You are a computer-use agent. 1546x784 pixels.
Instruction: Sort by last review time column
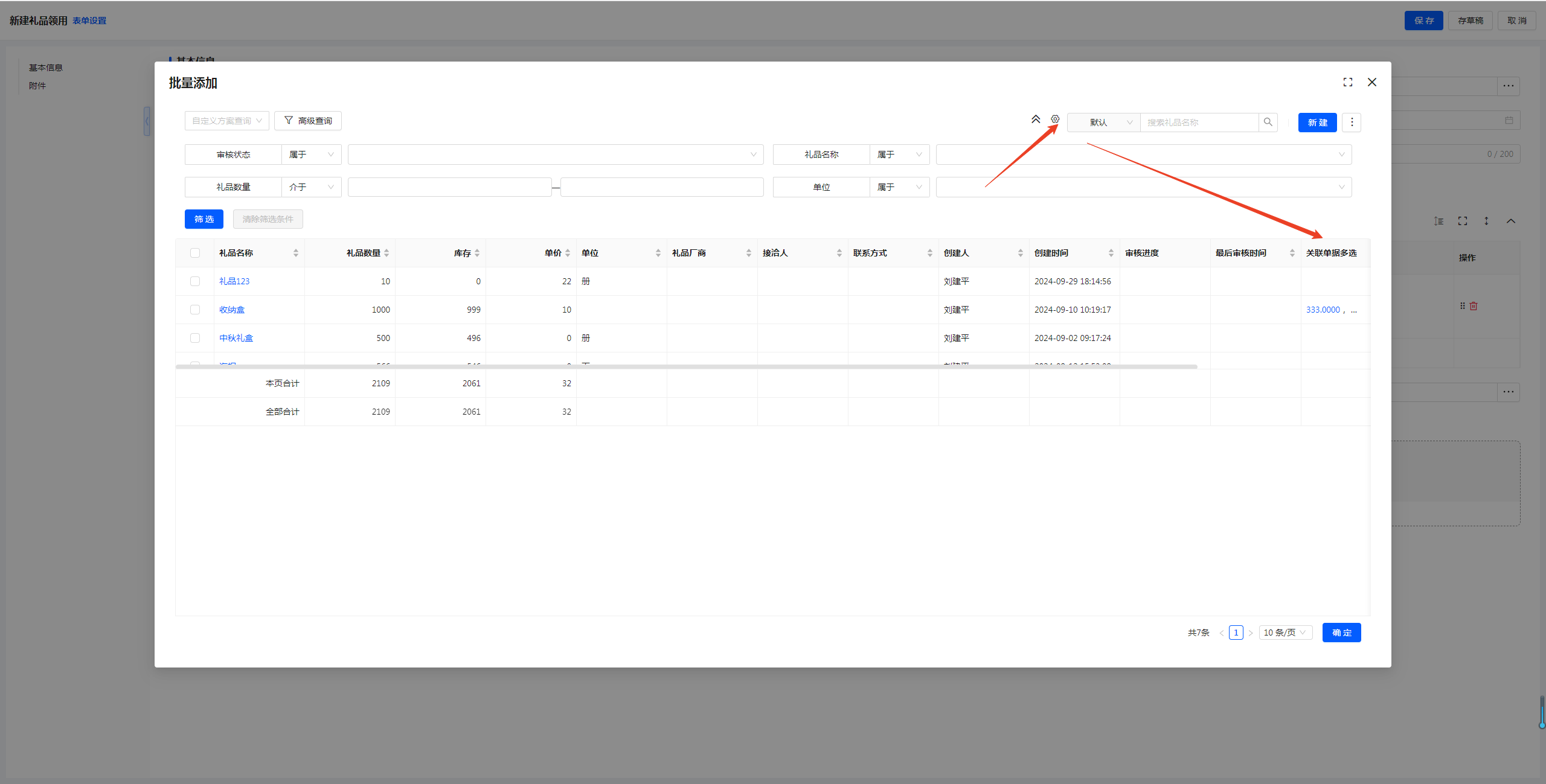tap(1292, 253)
